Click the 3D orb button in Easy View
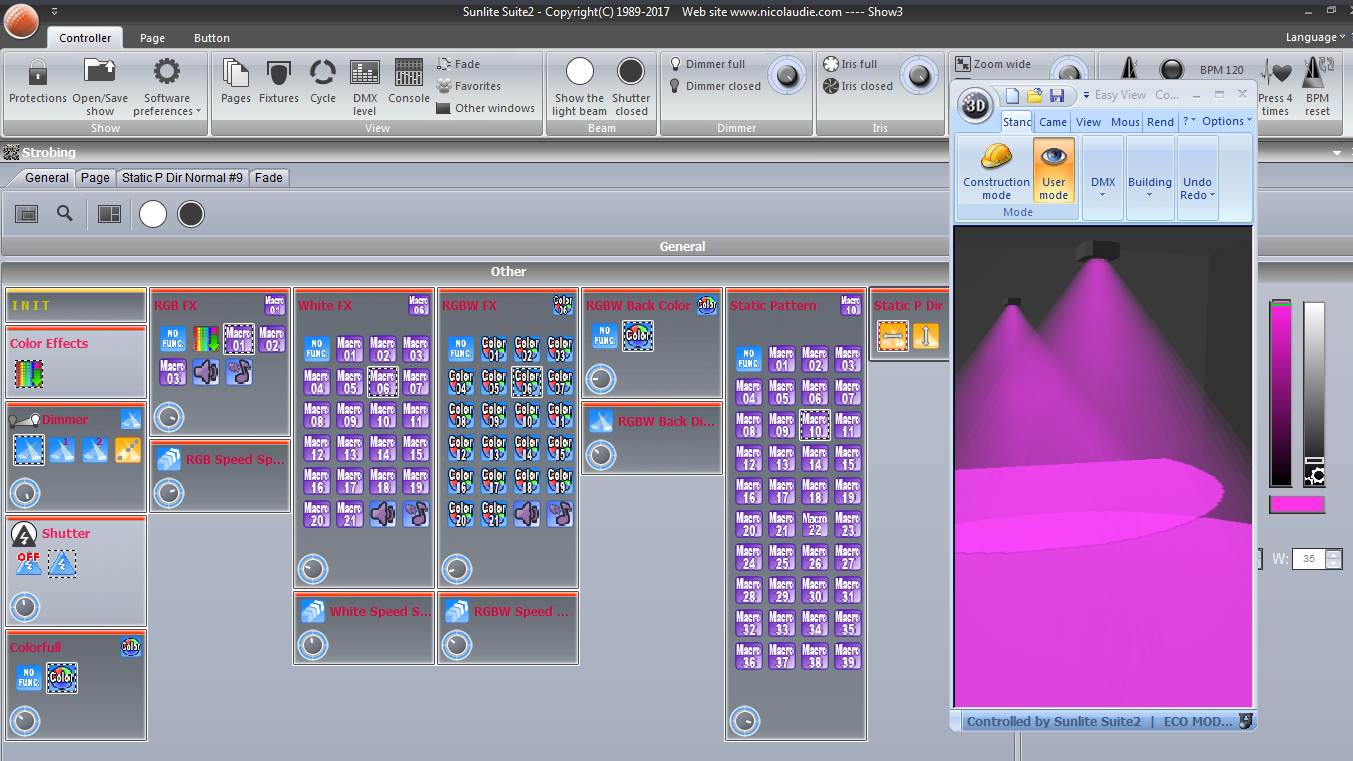The image size is (1353, 761). tap(975, 105)
